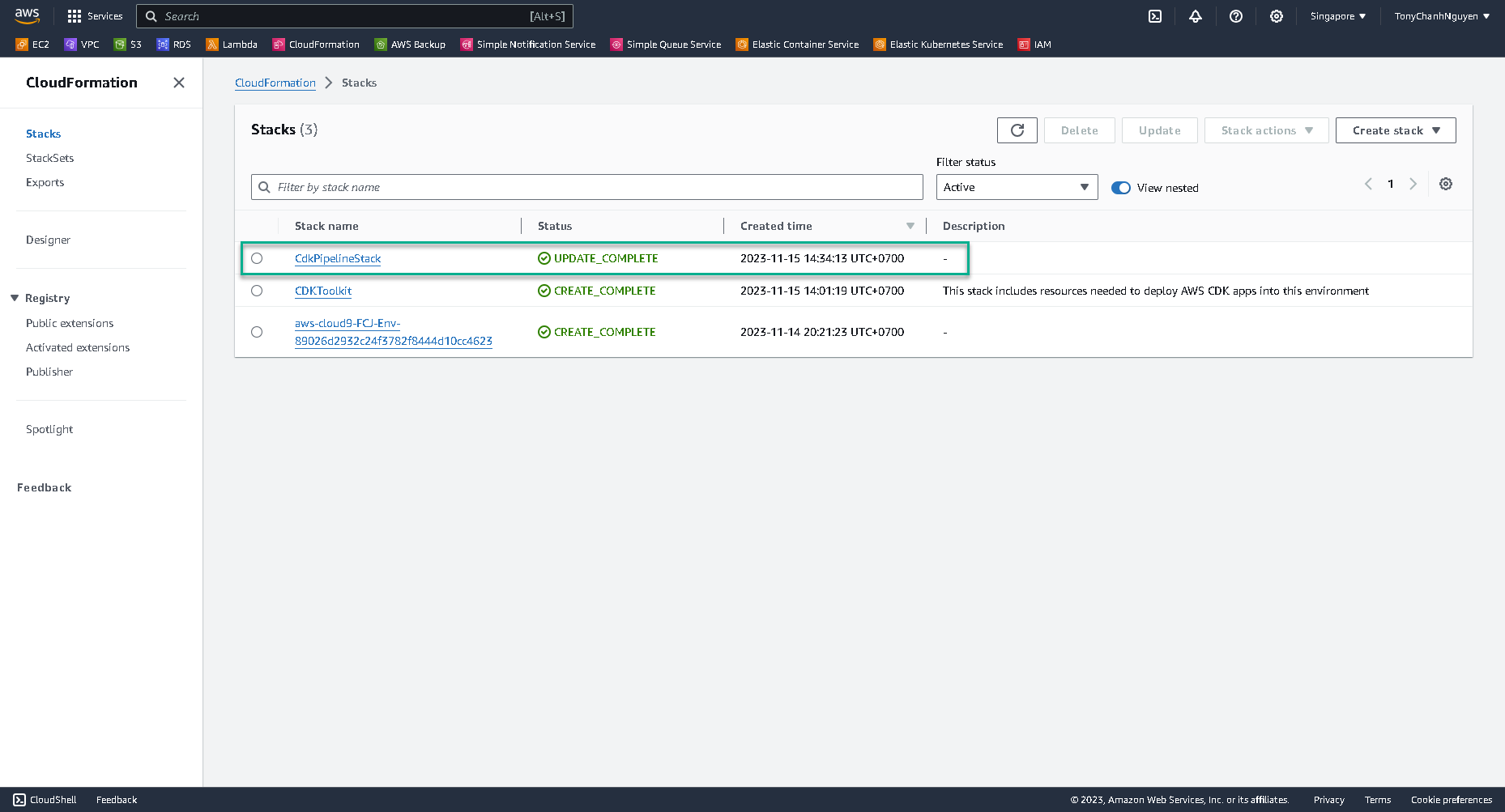Close the CloudFormation side navigation

pyautogui.click(x=179, y=83)
